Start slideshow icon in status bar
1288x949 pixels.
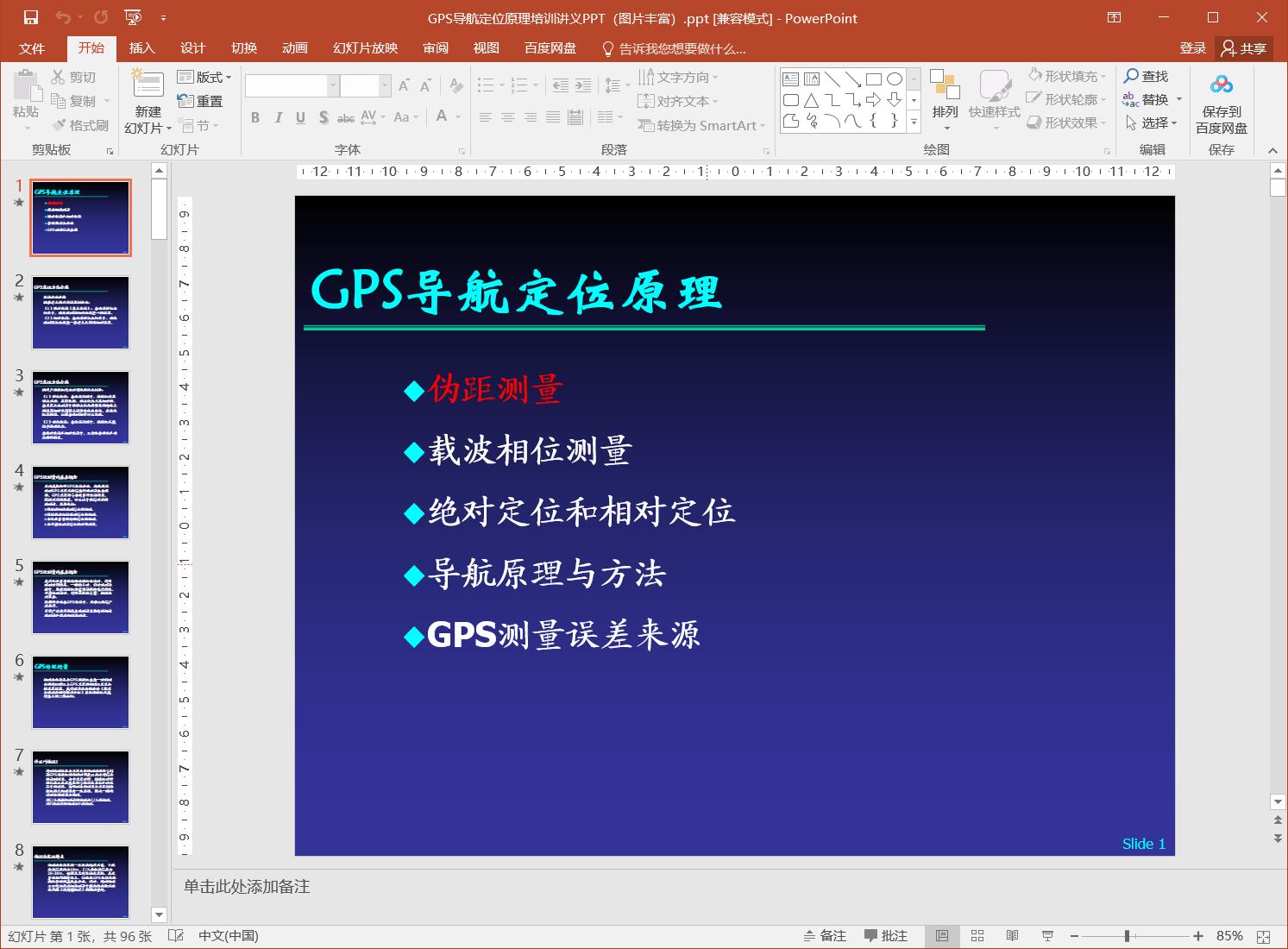1047,936
